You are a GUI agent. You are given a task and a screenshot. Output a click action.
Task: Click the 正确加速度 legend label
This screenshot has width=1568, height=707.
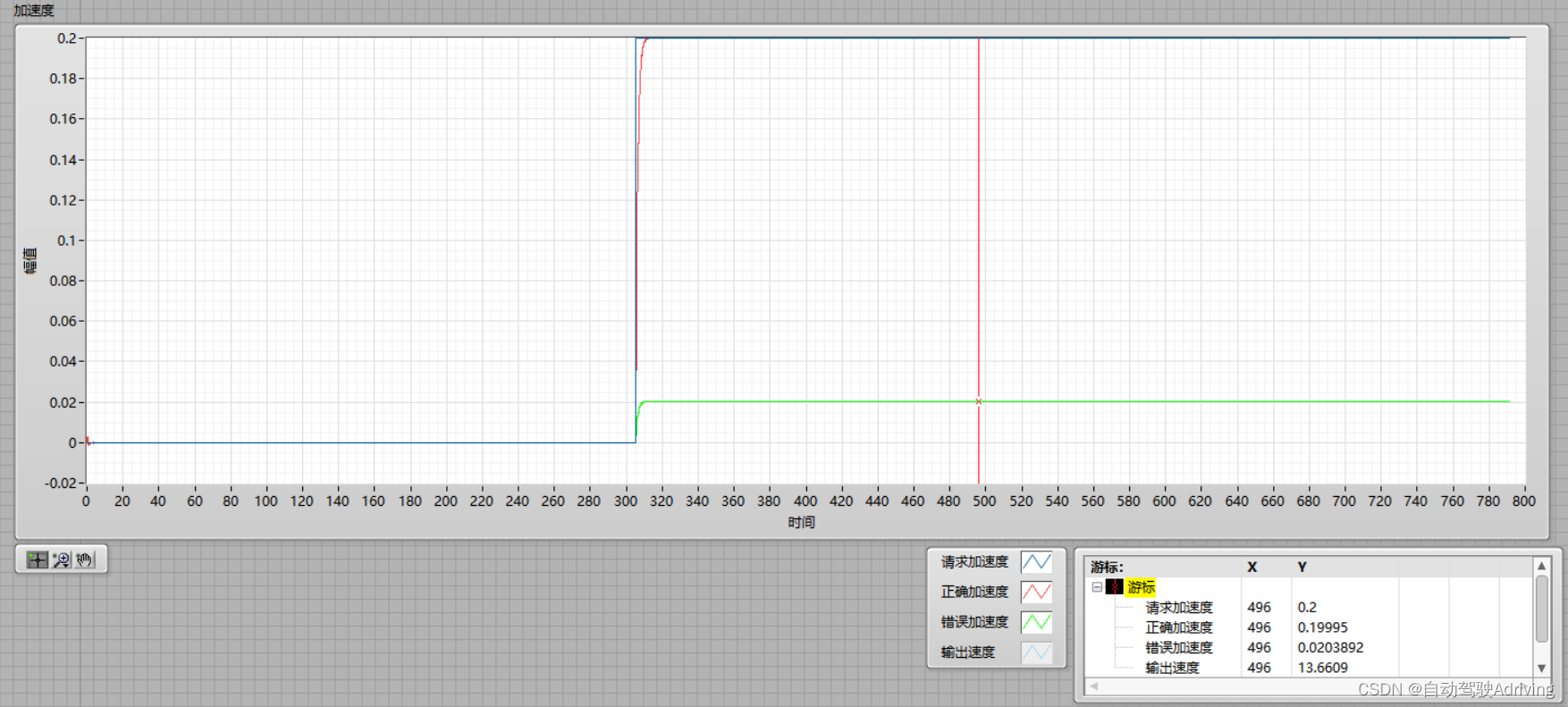[x=974, y=592]
